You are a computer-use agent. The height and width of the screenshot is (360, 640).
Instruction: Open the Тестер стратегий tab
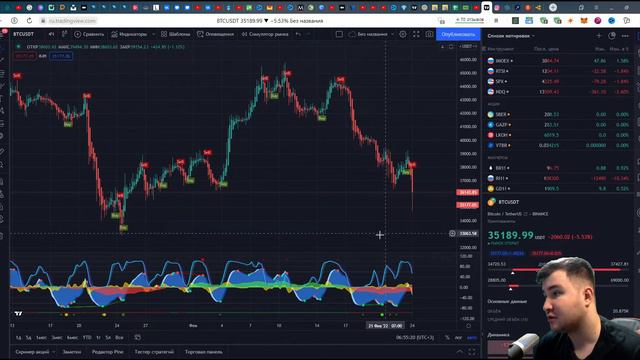point(154,351)
